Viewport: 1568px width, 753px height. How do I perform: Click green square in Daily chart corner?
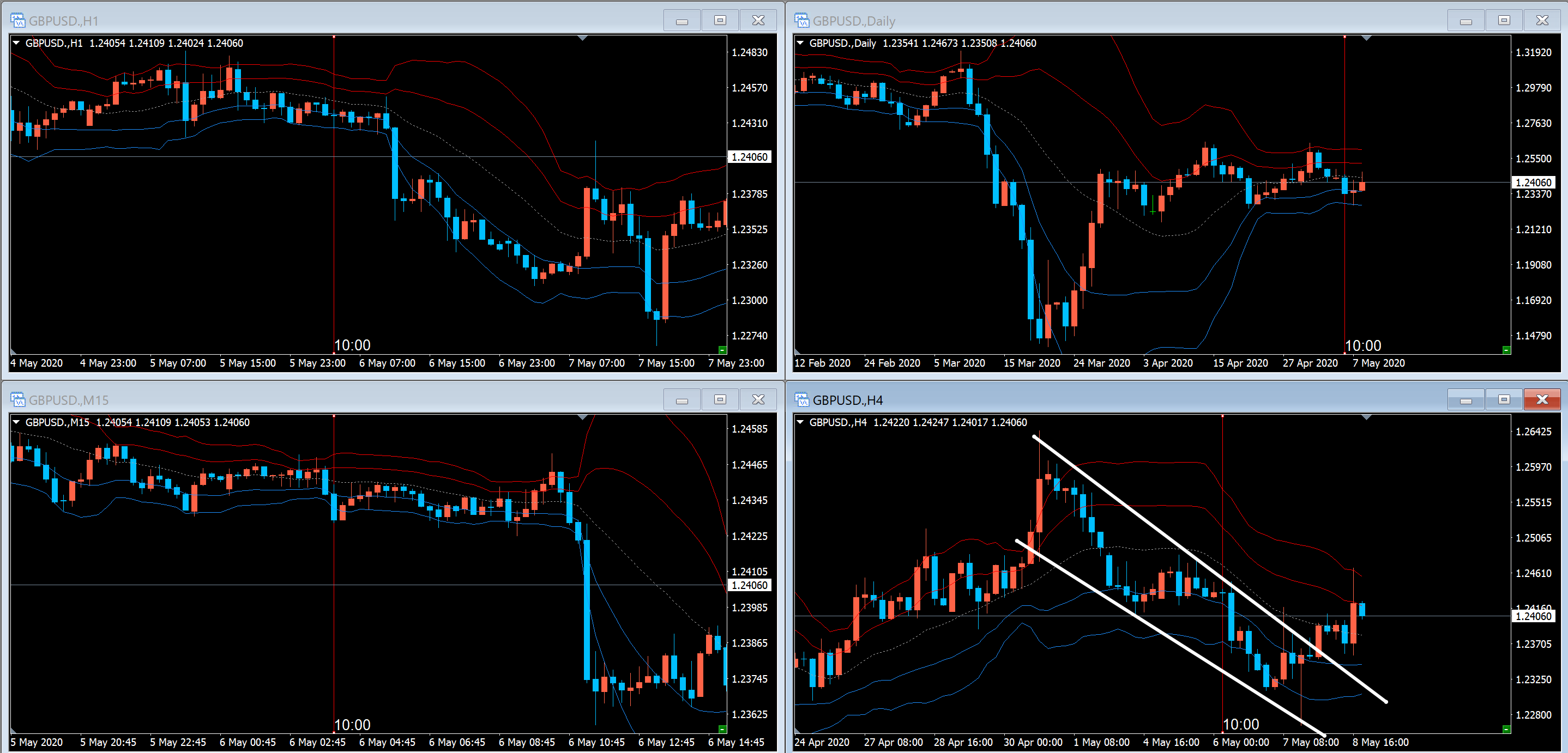click(1506, 350)
